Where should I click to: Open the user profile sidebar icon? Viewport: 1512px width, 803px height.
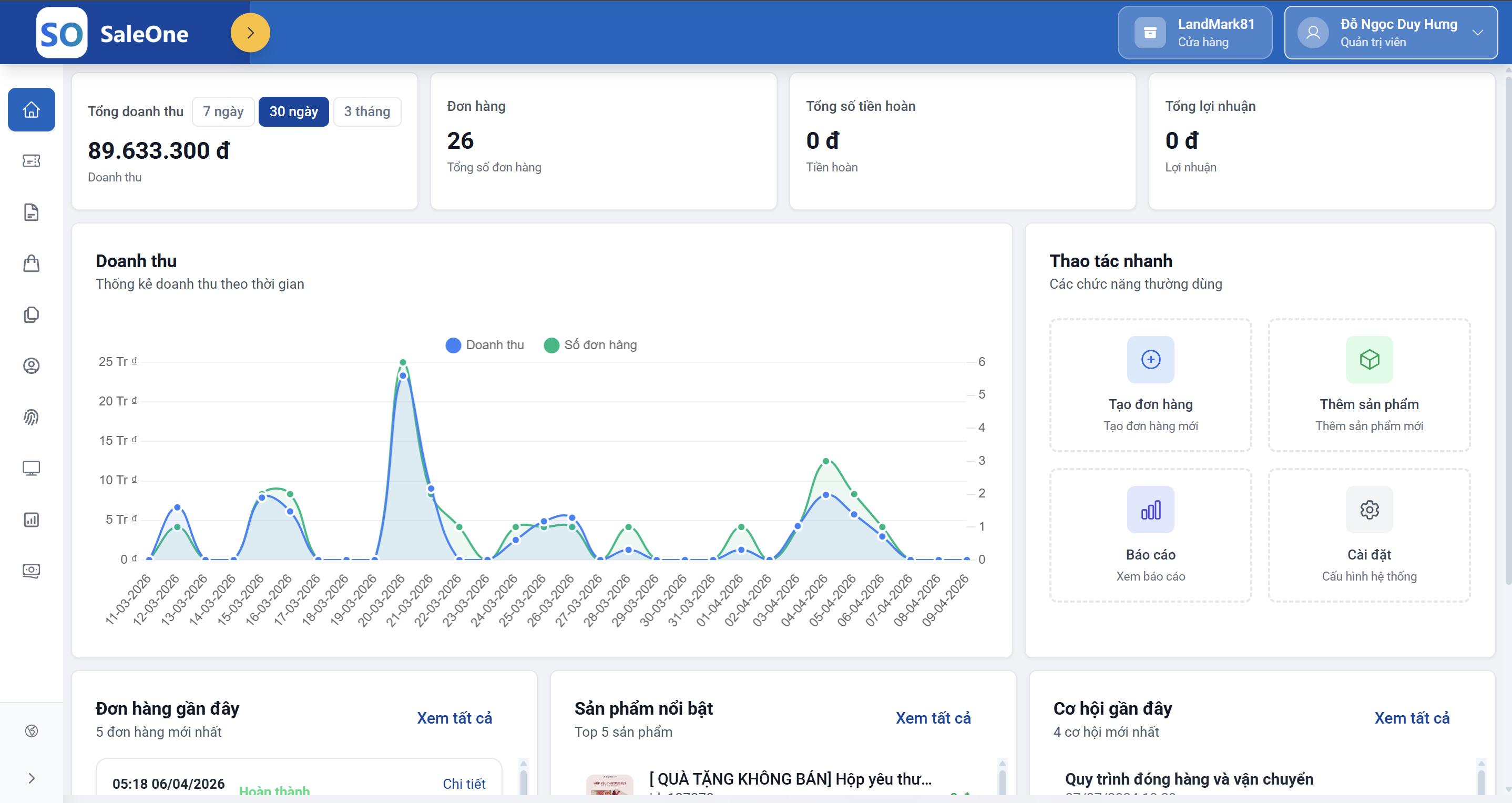click(31, 365)
